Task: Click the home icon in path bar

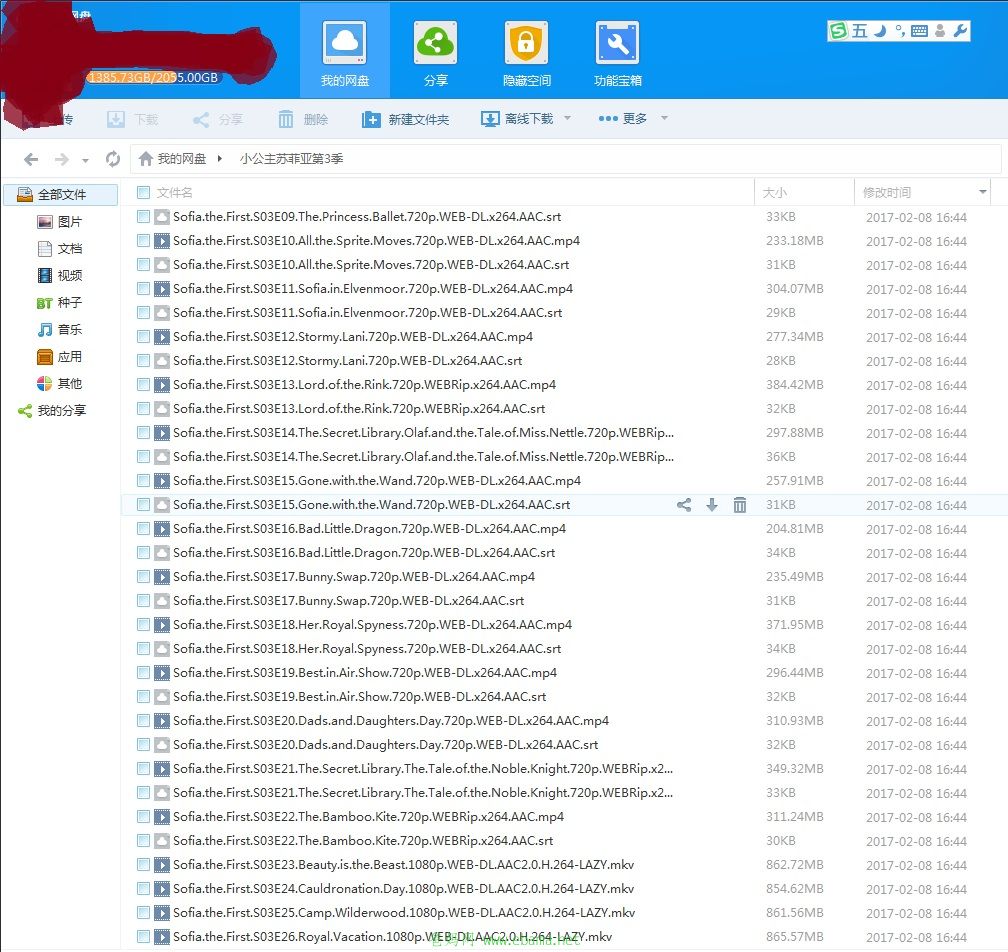Action: (146, 159)
